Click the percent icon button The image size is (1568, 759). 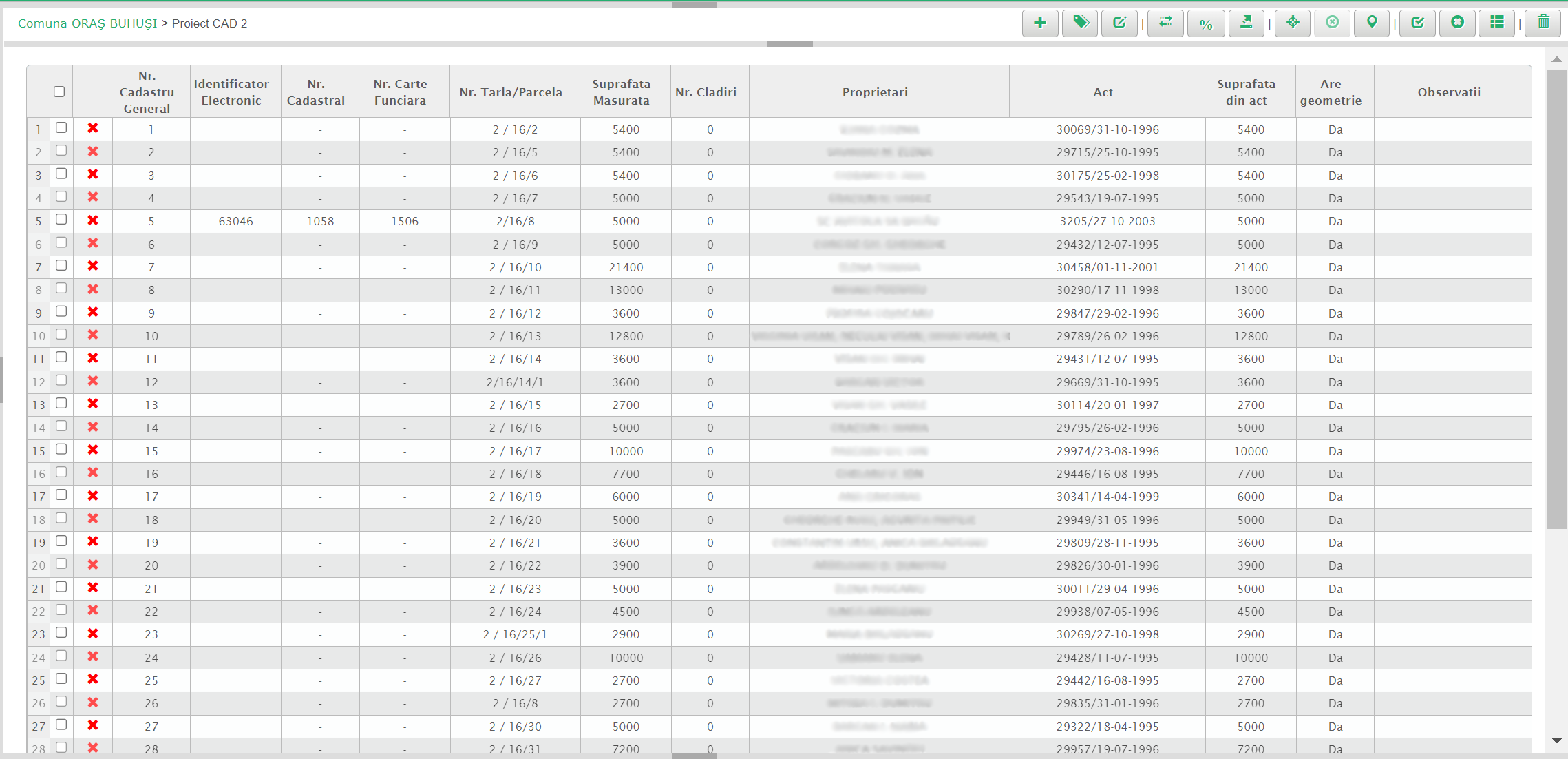[x=1205, y=24]
